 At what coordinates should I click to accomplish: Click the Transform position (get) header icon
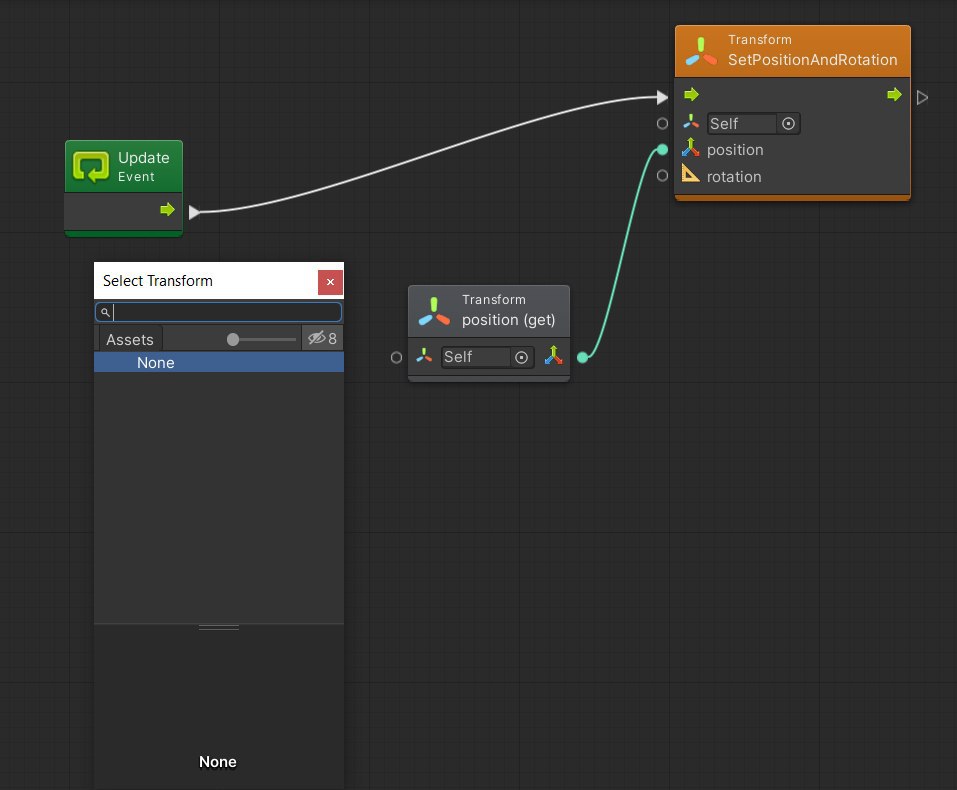(434, 311)
